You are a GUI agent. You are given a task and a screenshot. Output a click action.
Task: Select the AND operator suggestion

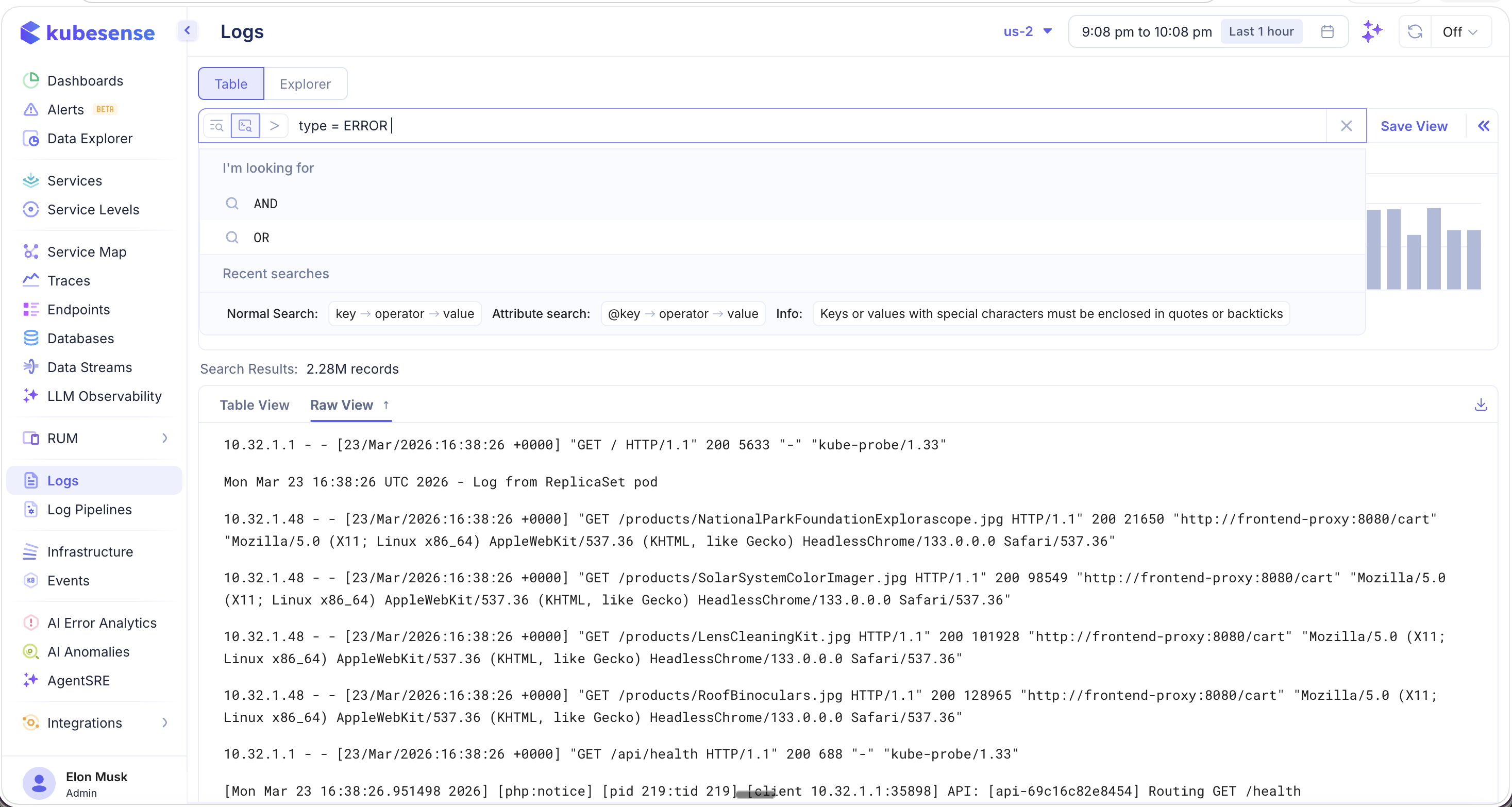point(265,204)
